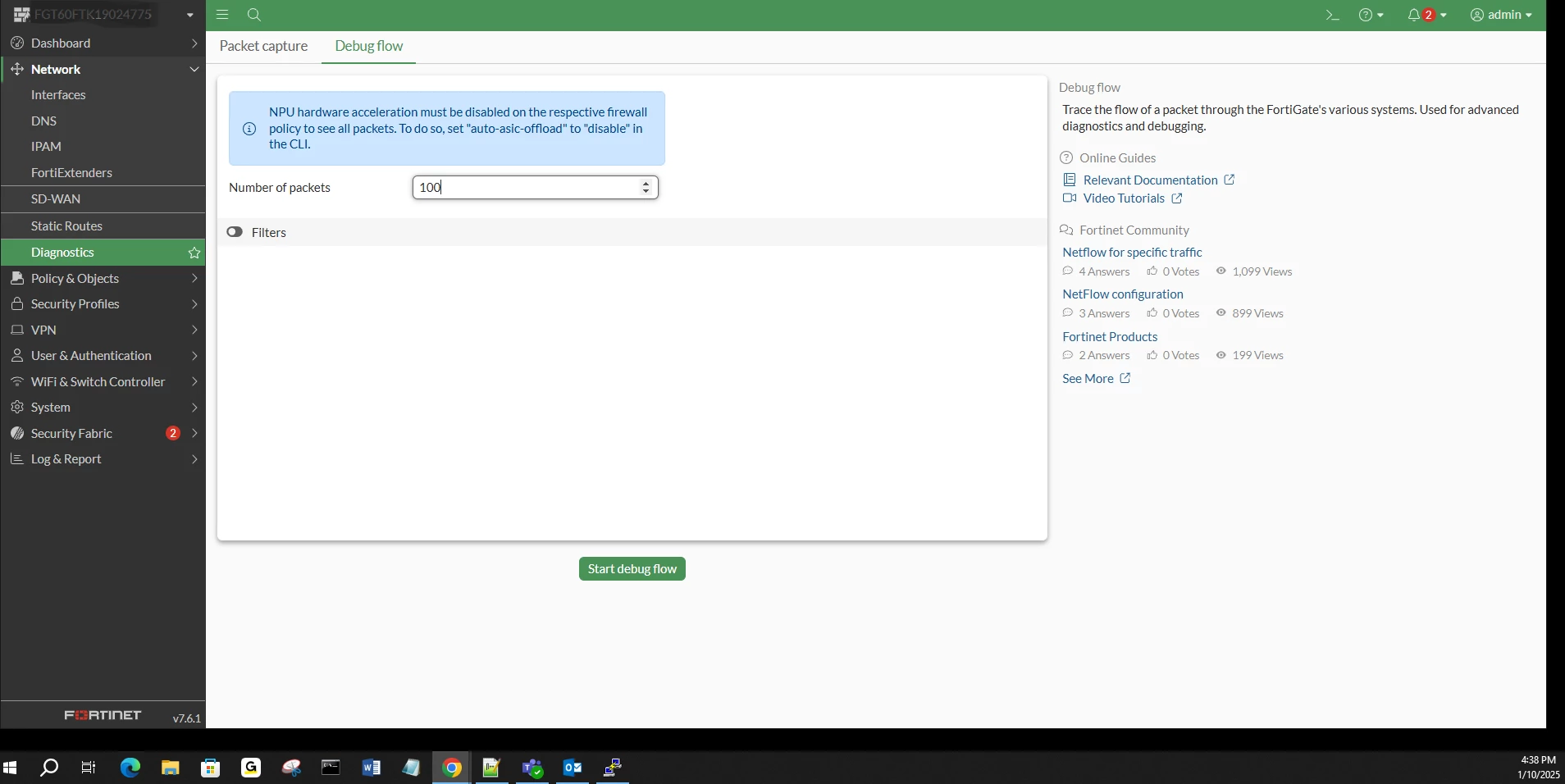Switch to the Packet capture tab

point(263,46)
